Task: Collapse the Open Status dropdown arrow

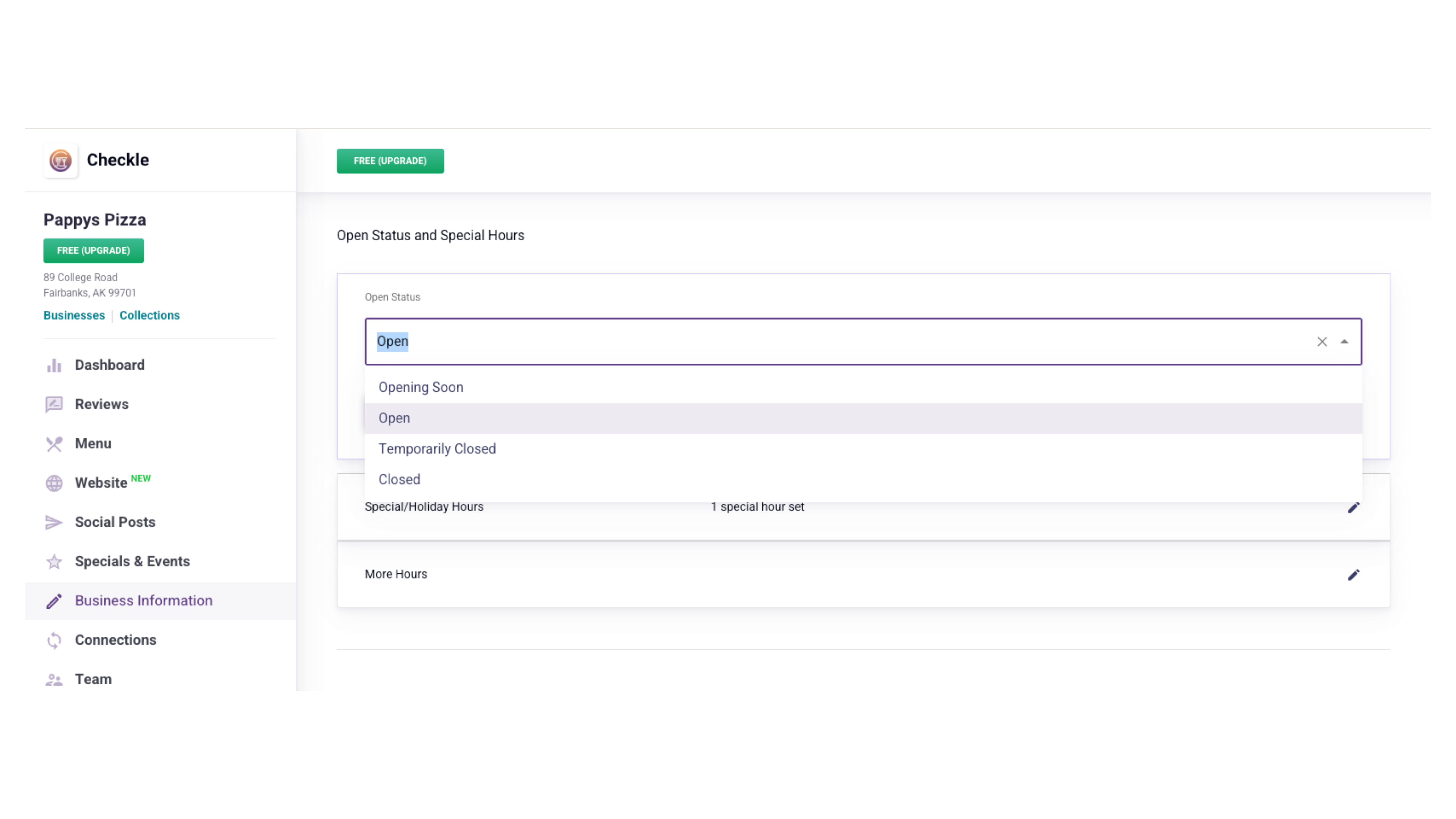Action: click(1345, 342)
